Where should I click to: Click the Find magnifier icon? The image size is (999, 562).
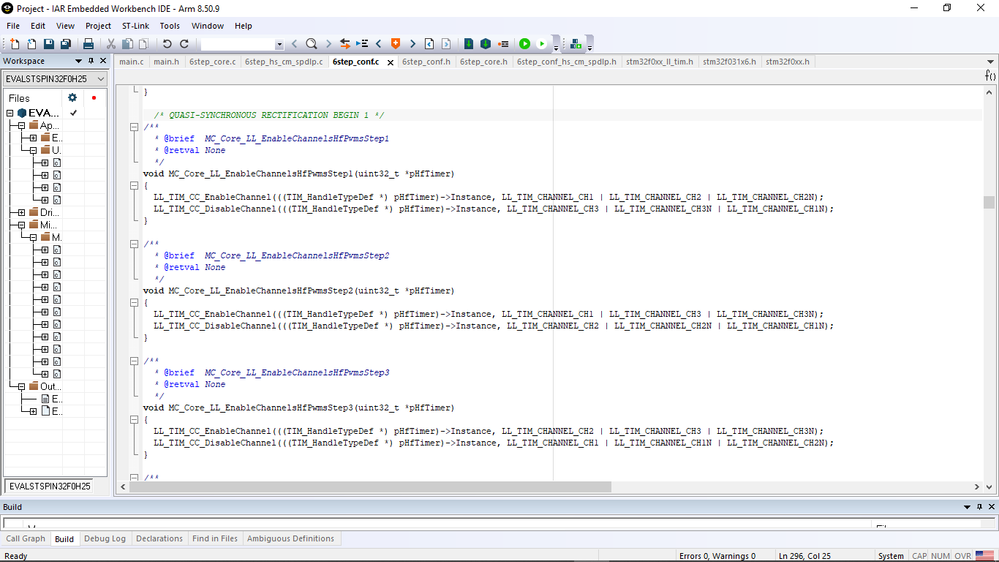(x=312, y=44)
